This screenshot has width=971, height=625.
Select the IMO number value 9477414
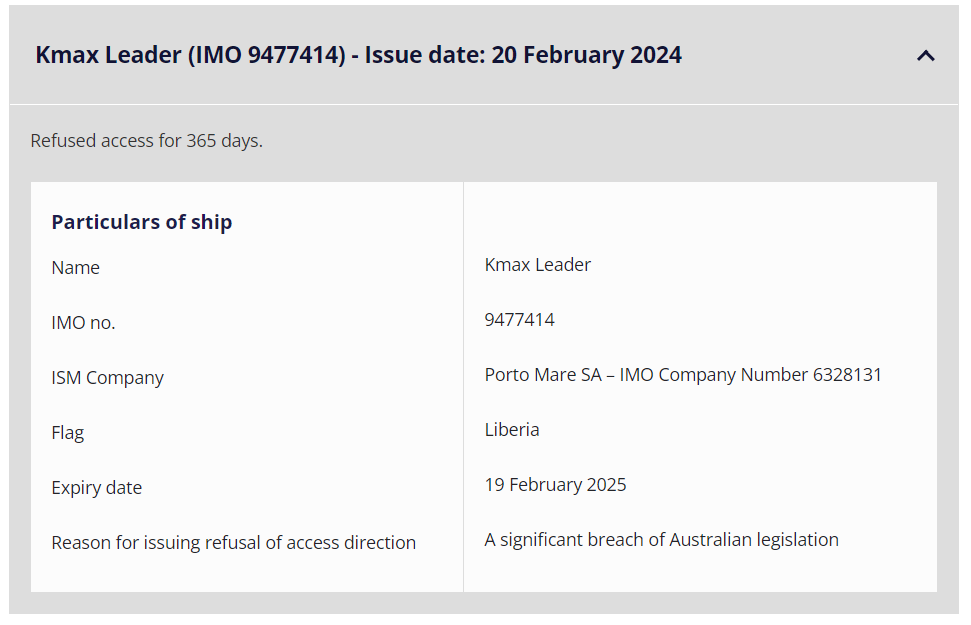pyautogui.click(x=520, y=320)
